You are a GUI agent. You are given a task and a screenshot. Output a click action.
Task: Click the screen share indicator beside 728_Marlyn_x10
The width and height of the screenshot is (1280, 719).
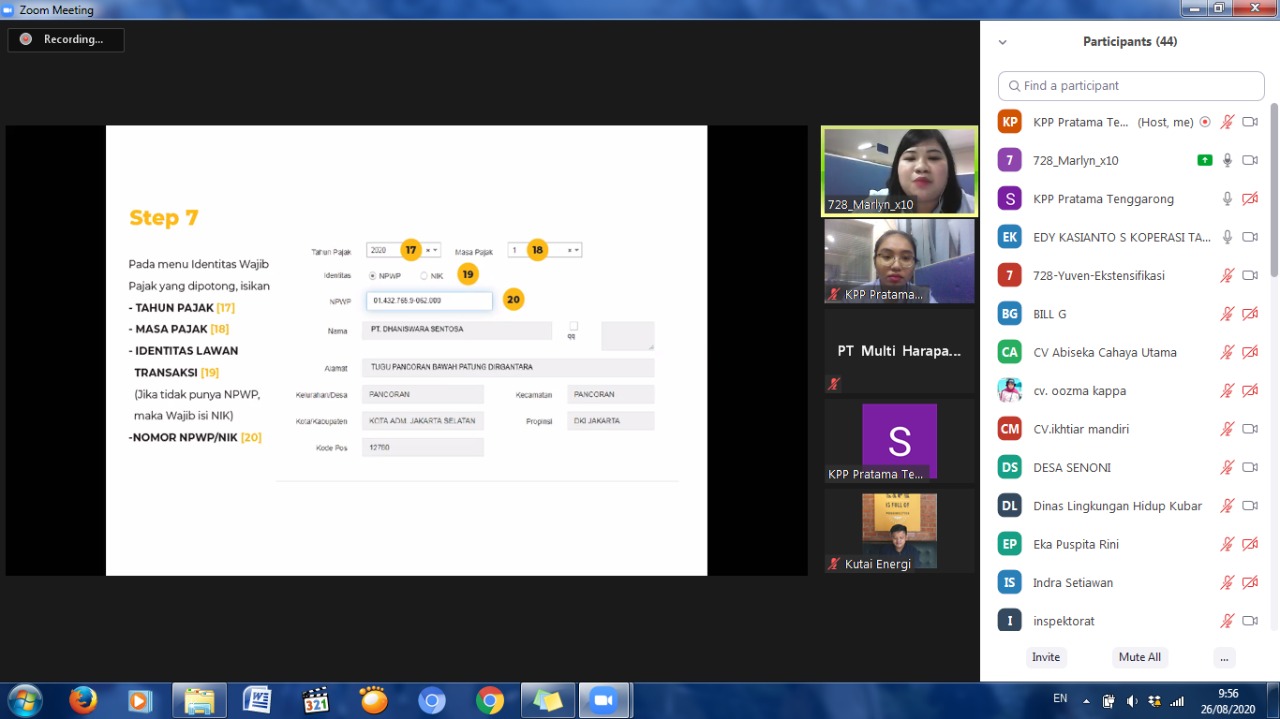(1205, 160)
